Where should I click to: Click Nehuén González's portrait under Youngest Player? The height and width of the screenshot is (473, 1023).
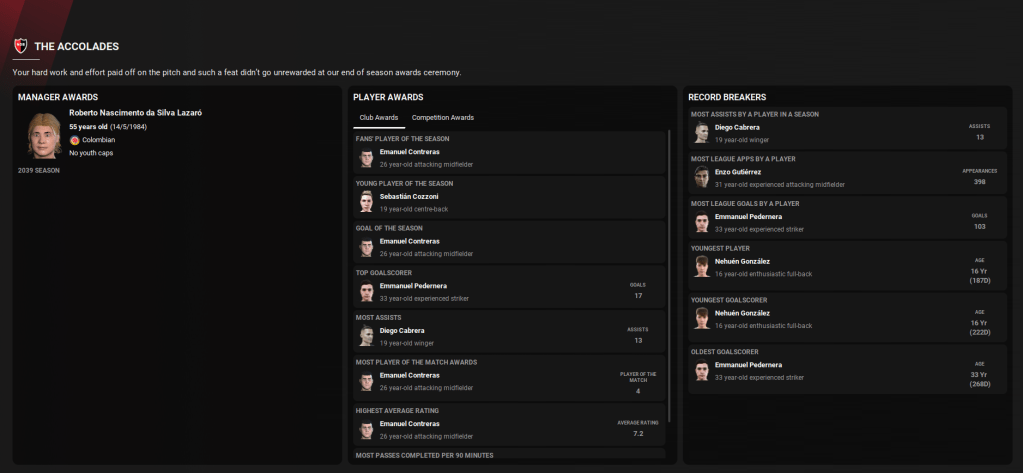tap(702, 267)
